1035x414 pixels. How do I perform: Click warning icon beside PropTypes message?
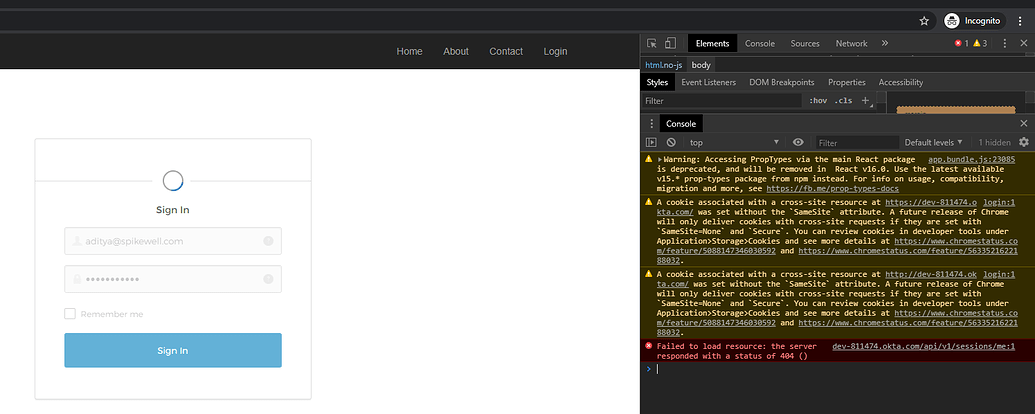click(649, 159)
